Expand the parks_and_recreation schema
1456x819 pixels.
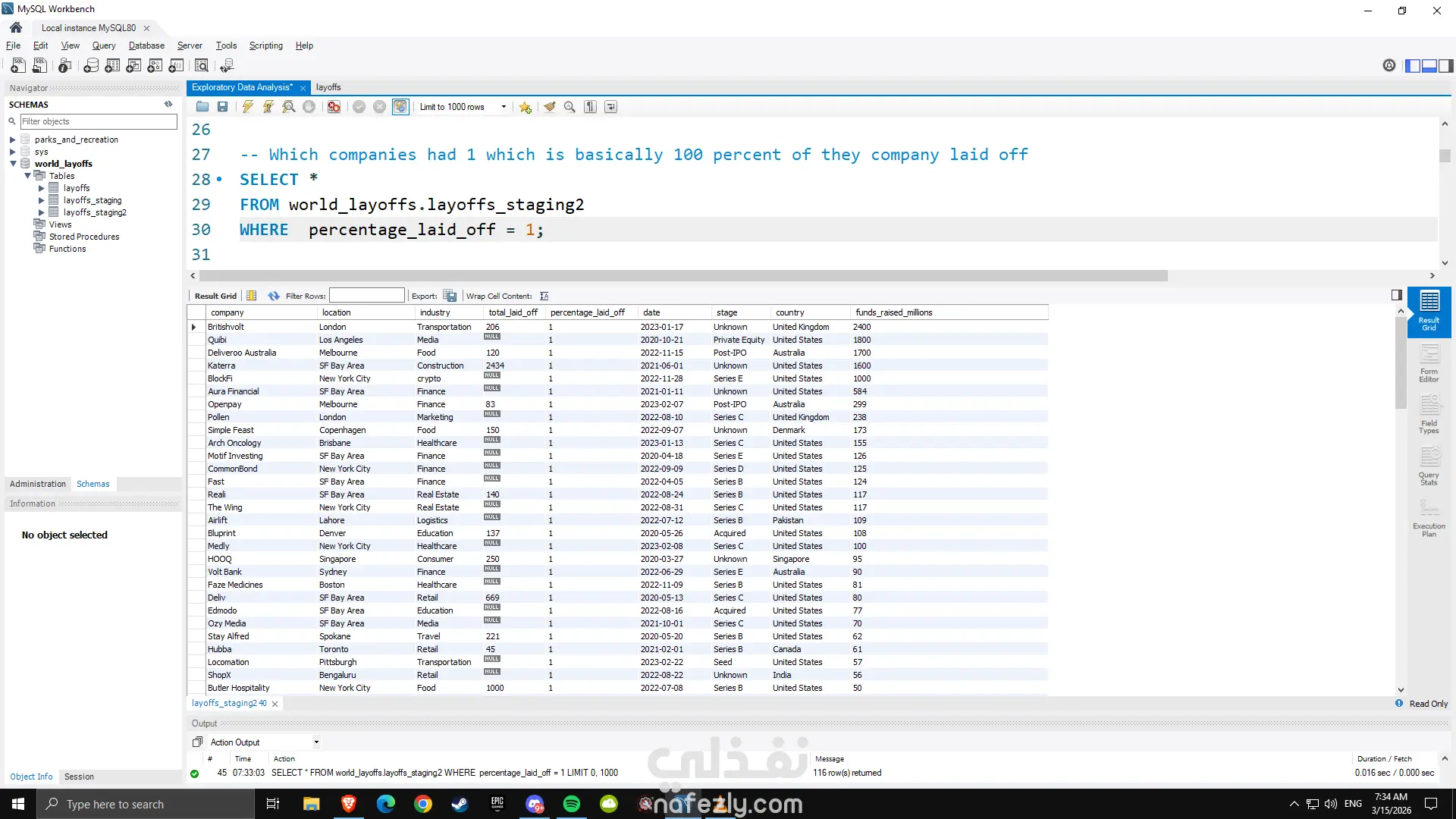click(12, 140)
